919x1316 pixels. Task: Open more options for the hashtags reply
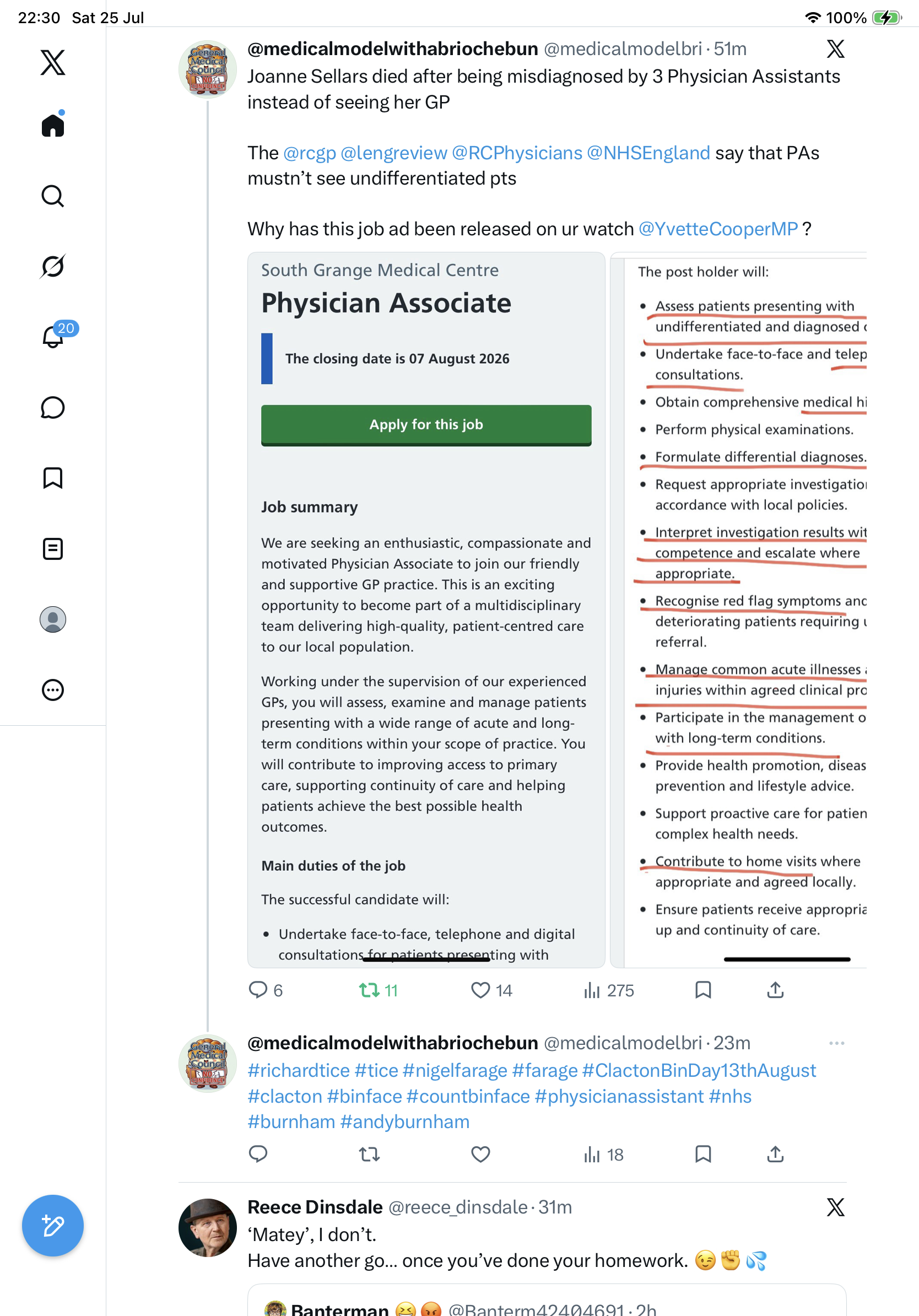click(x=836, y=1043)
